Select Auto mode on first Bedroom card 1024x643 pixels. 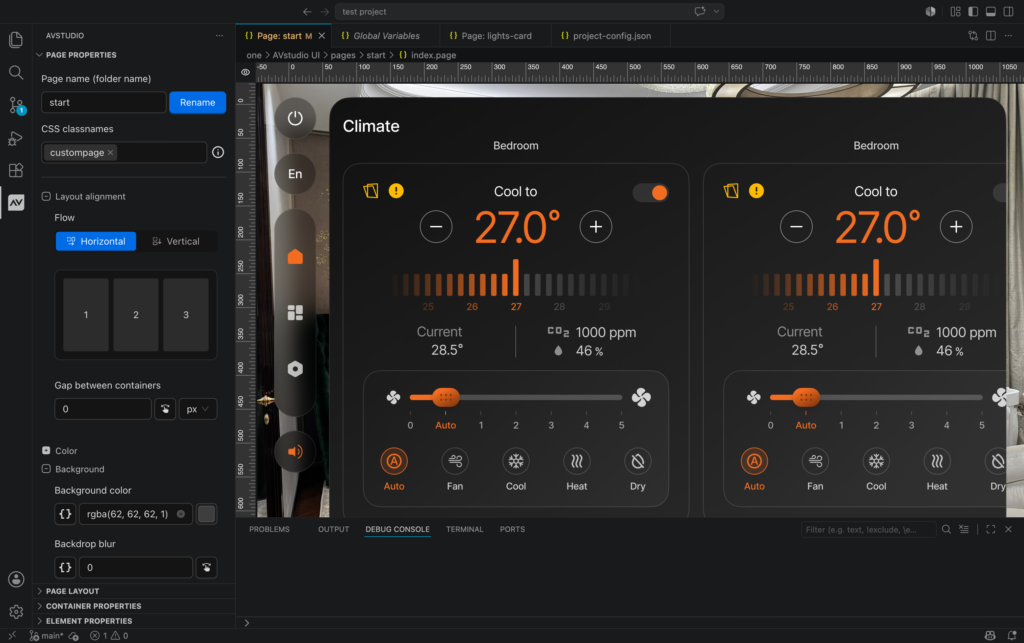coord(394,469)
